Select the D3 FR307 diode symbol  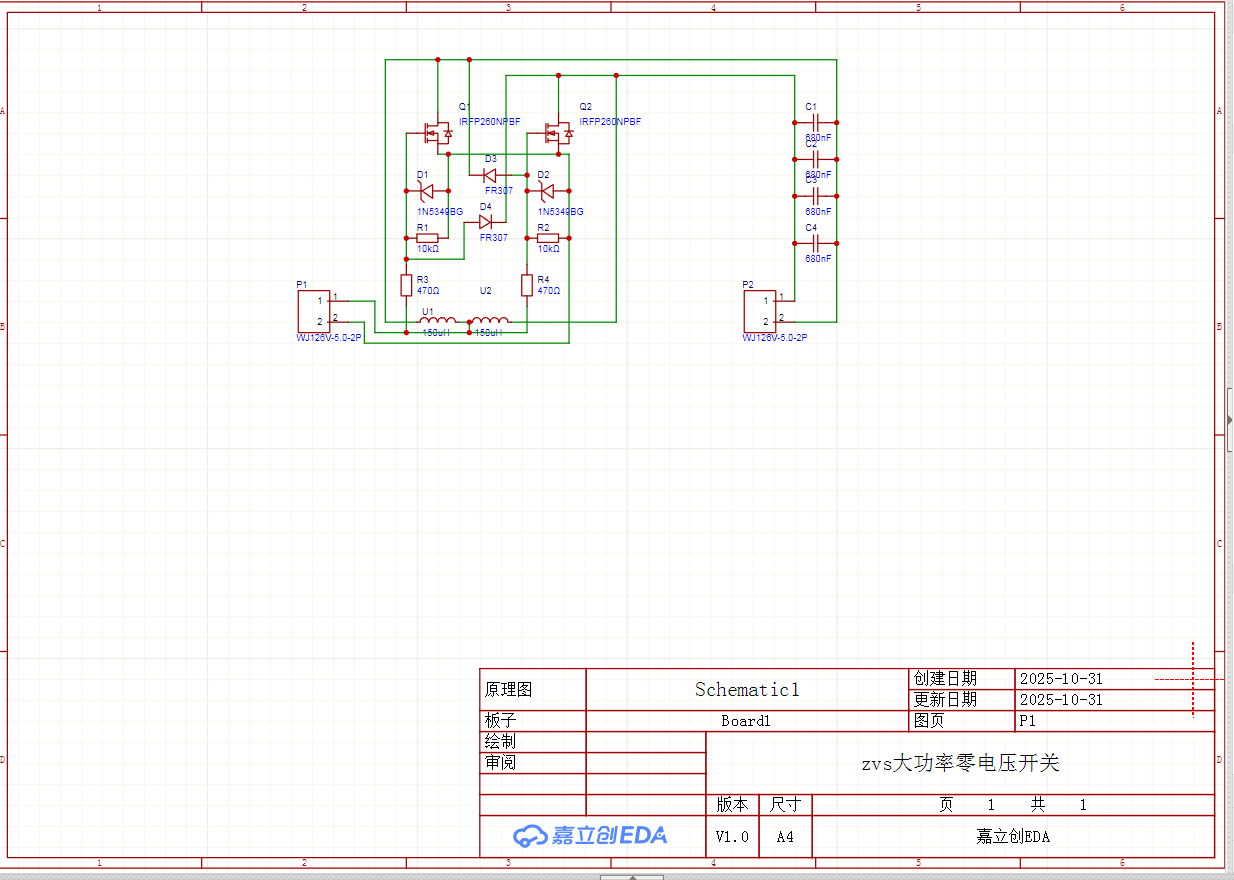pyautogui.click(x=490, y=174)
